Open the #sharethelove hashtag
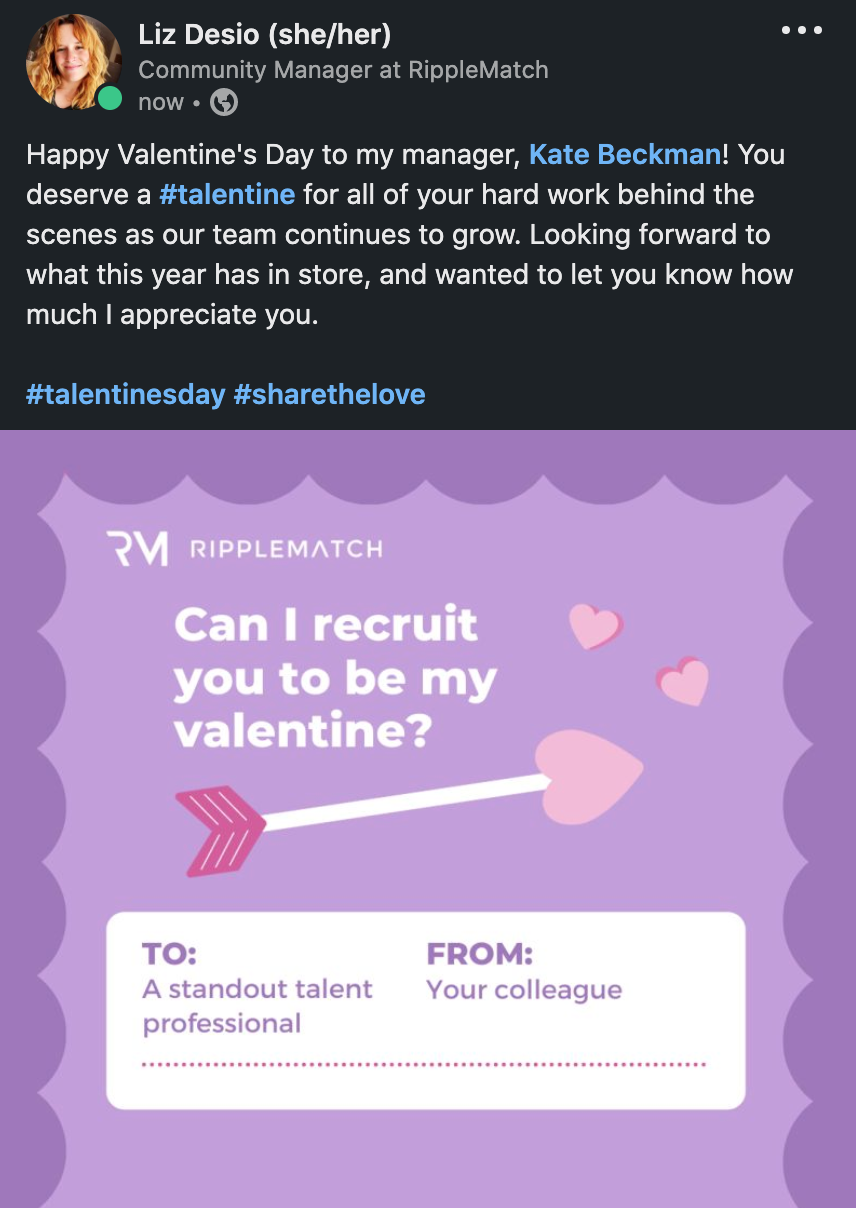The height and width of the screenshot is (1208, 856). (x=329, y=394)
